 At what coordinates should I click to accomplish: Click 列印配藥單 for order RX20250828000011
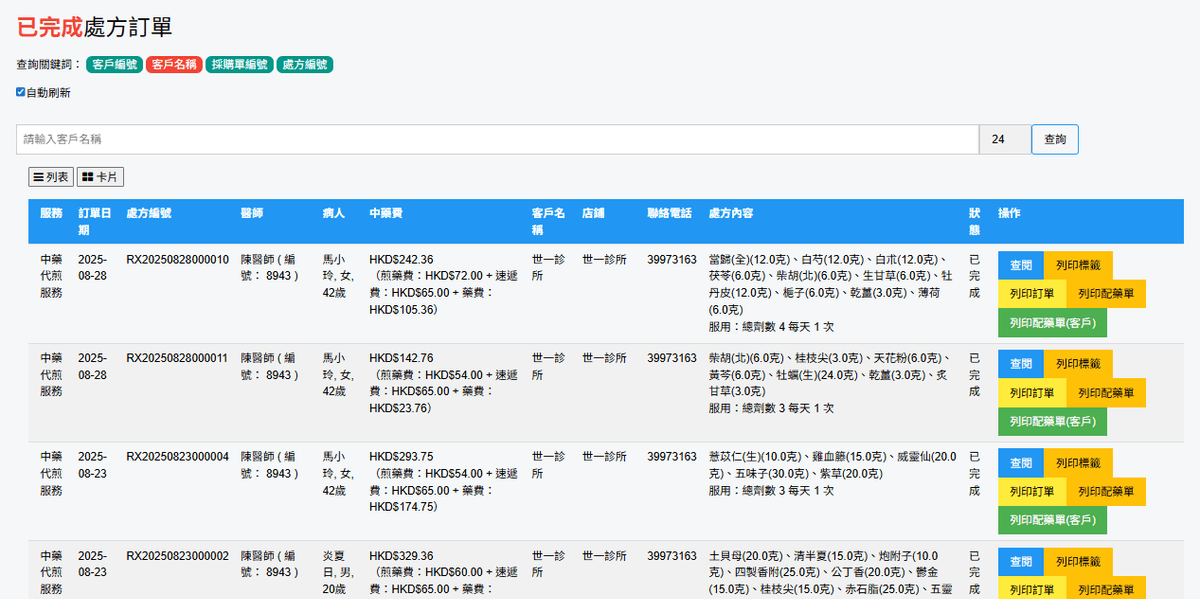pyautogui.click(x=1105, y=393)
